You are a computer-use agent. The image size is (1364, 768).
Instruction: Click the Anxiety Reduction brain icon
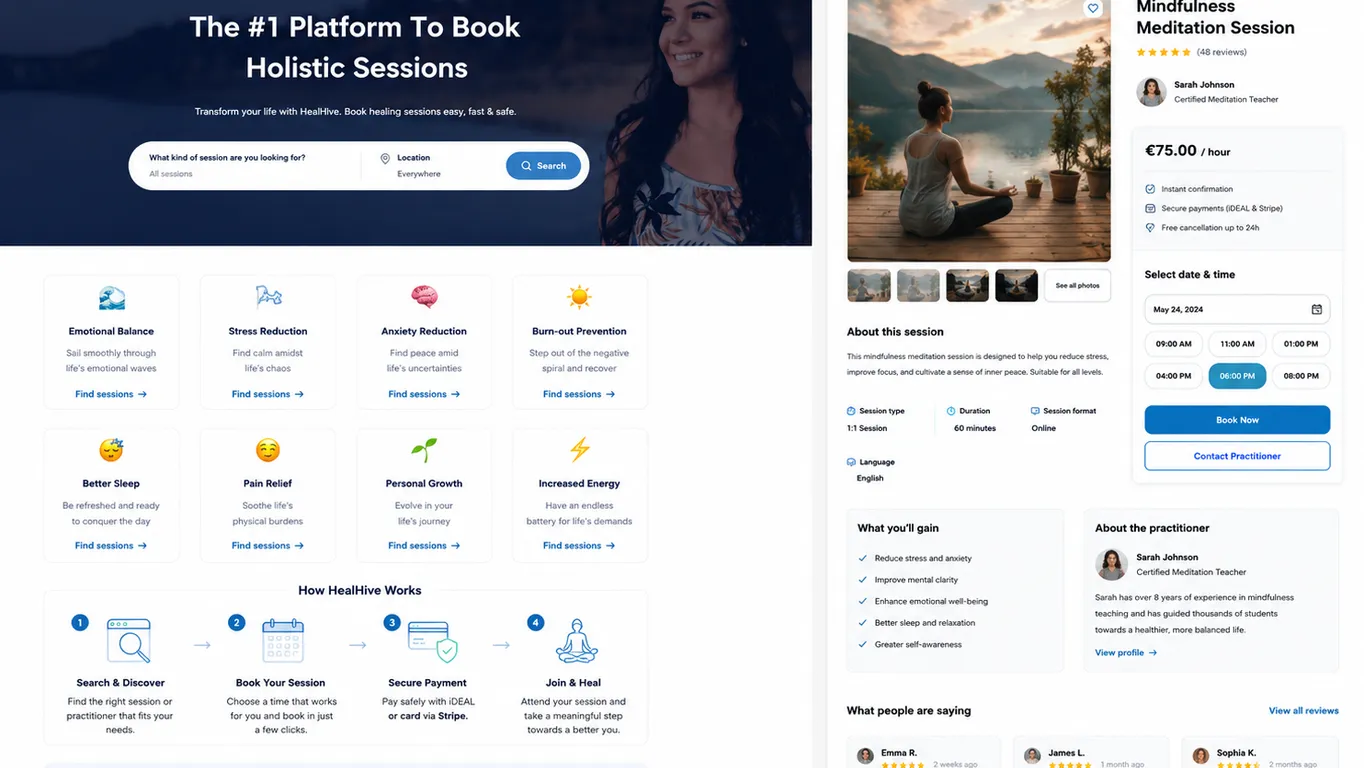[x=424, y=297]
